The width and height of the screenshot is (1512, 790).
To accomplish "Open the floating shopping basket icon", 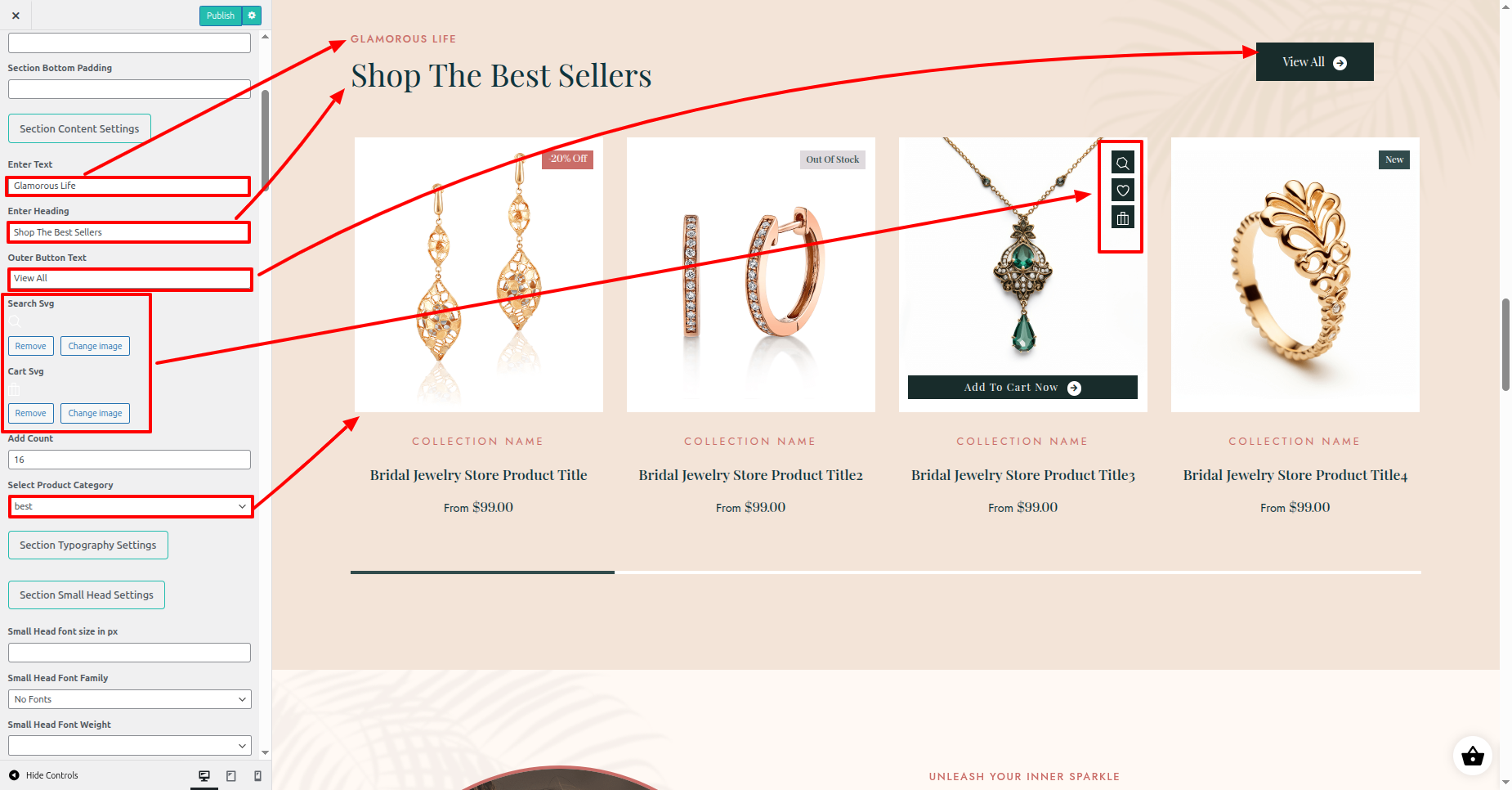I will click(1473, 756).
